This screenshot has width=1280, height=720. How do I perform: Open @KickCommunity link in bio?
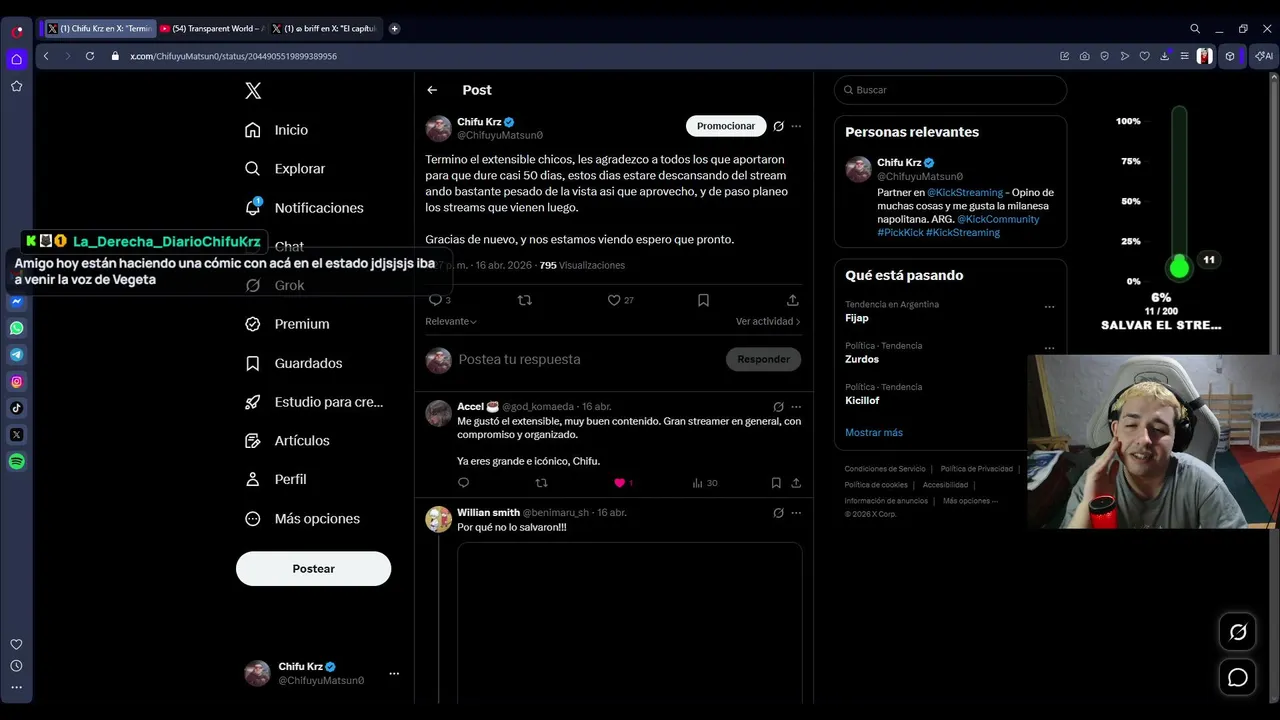pos(998,219)
